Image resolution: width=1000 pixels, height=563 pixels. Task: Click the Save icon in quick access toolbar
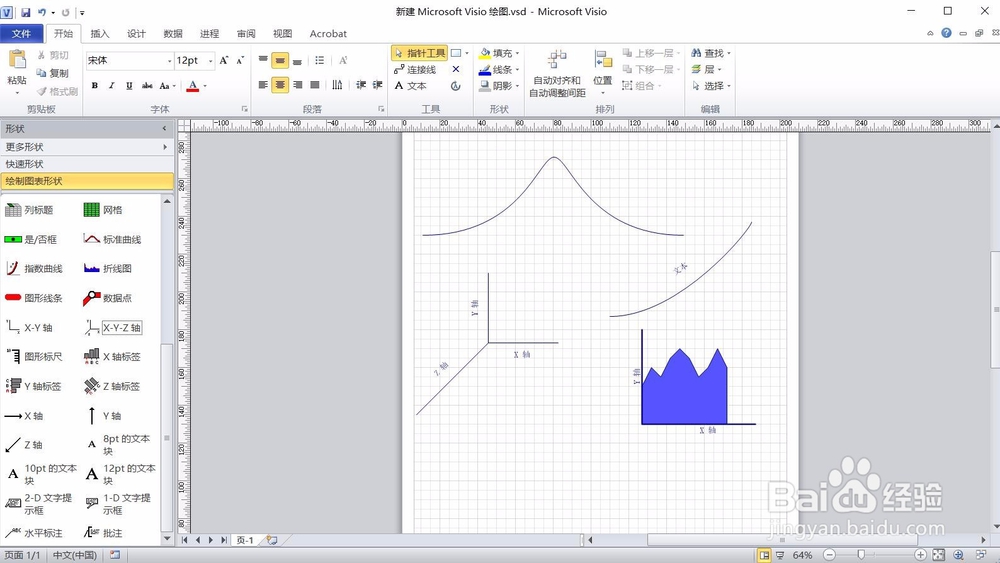[26, 12]
